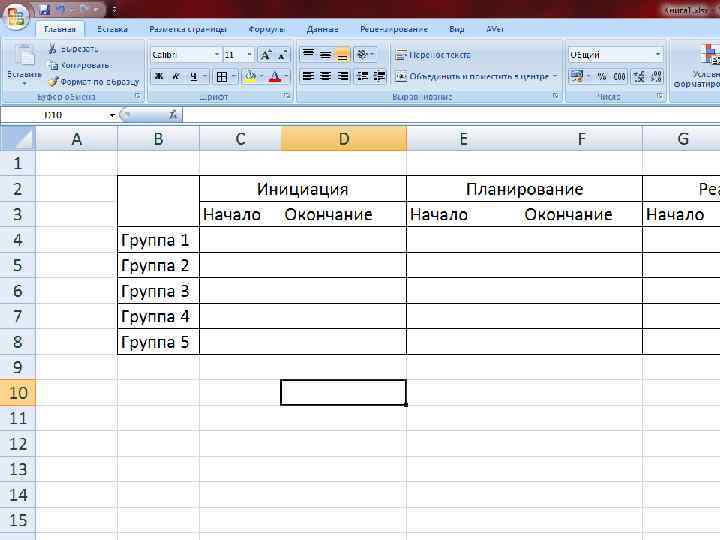
Task: Apply the accounting currency number format
Action: coord(577,76)
